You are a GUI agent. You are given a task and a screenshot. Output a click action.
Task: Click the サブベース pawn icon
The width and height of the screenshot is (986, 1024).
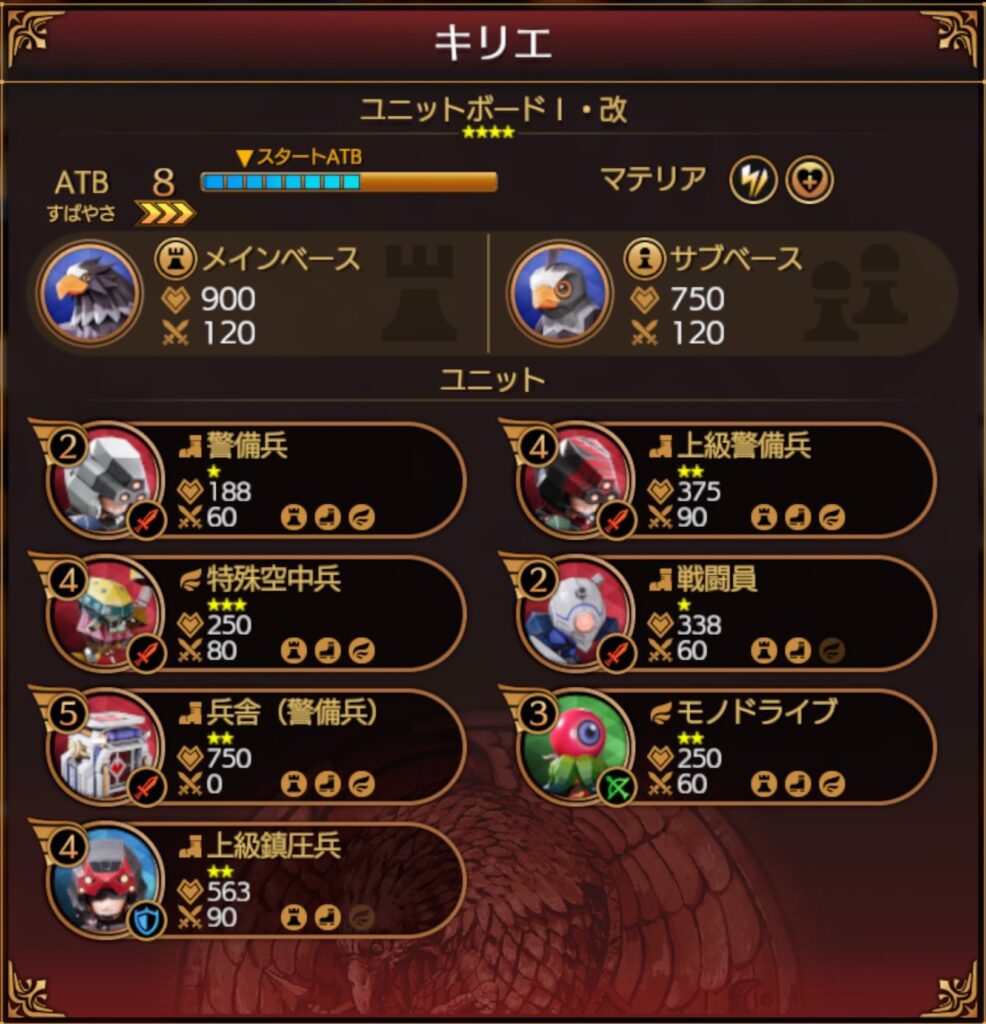coord(644,257)
